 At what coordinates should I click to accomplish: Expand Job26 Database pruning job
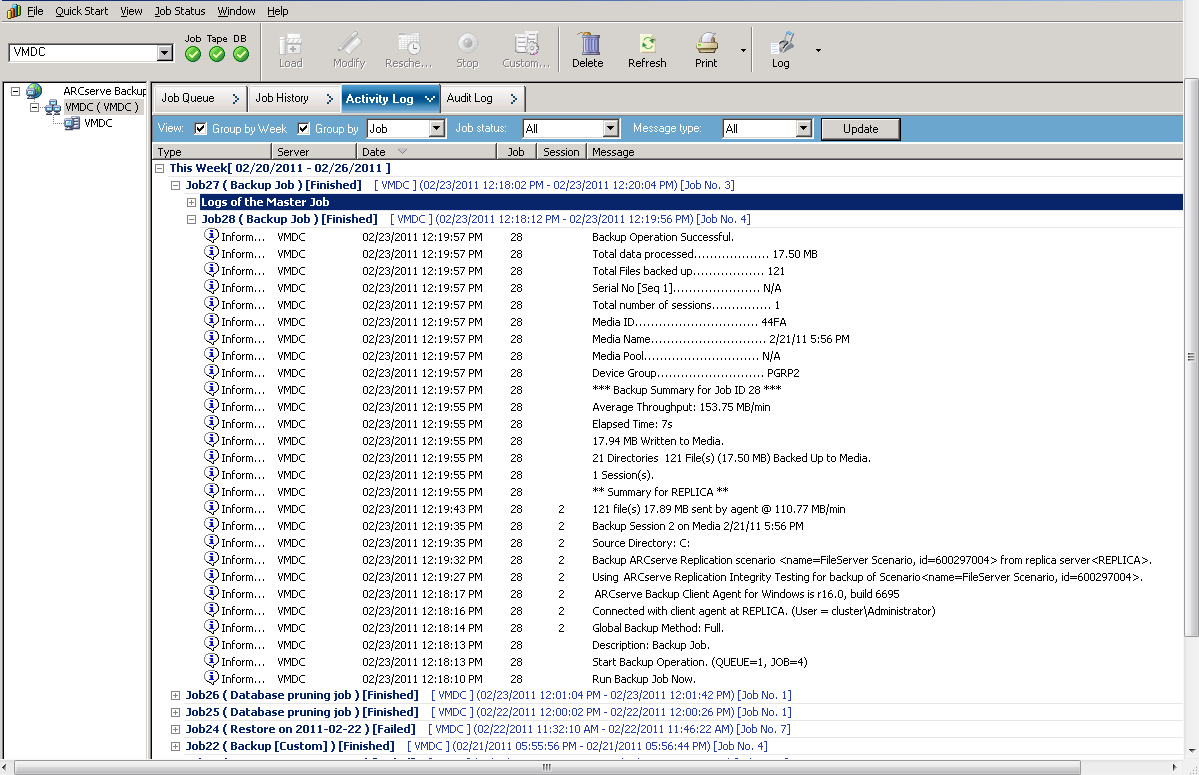[x=175, y=696]
